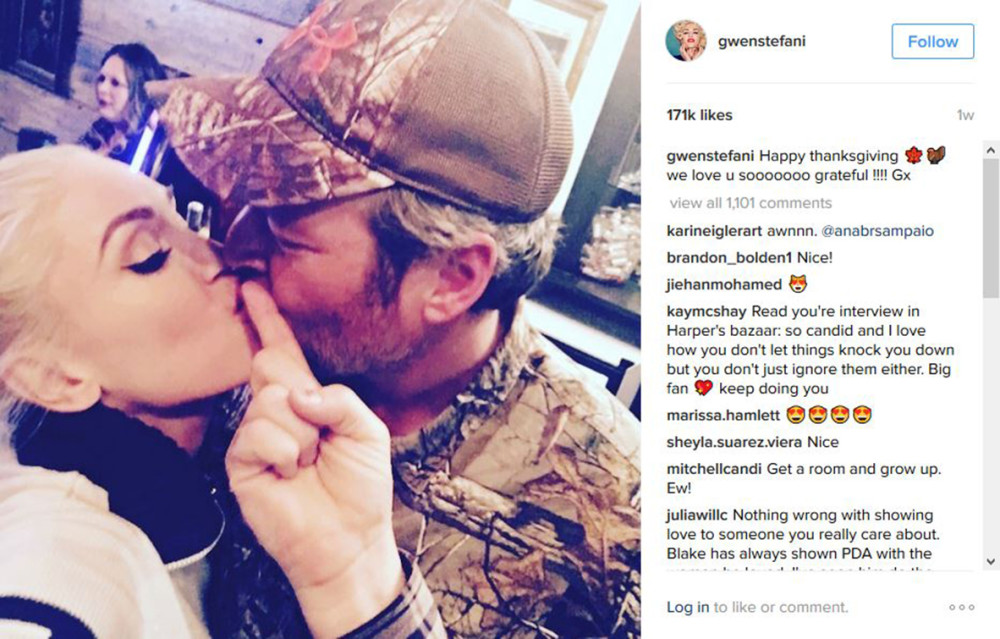Open jiehanmohamed commenter profile
The image size is (1000, 639).
tap(724, 284)
